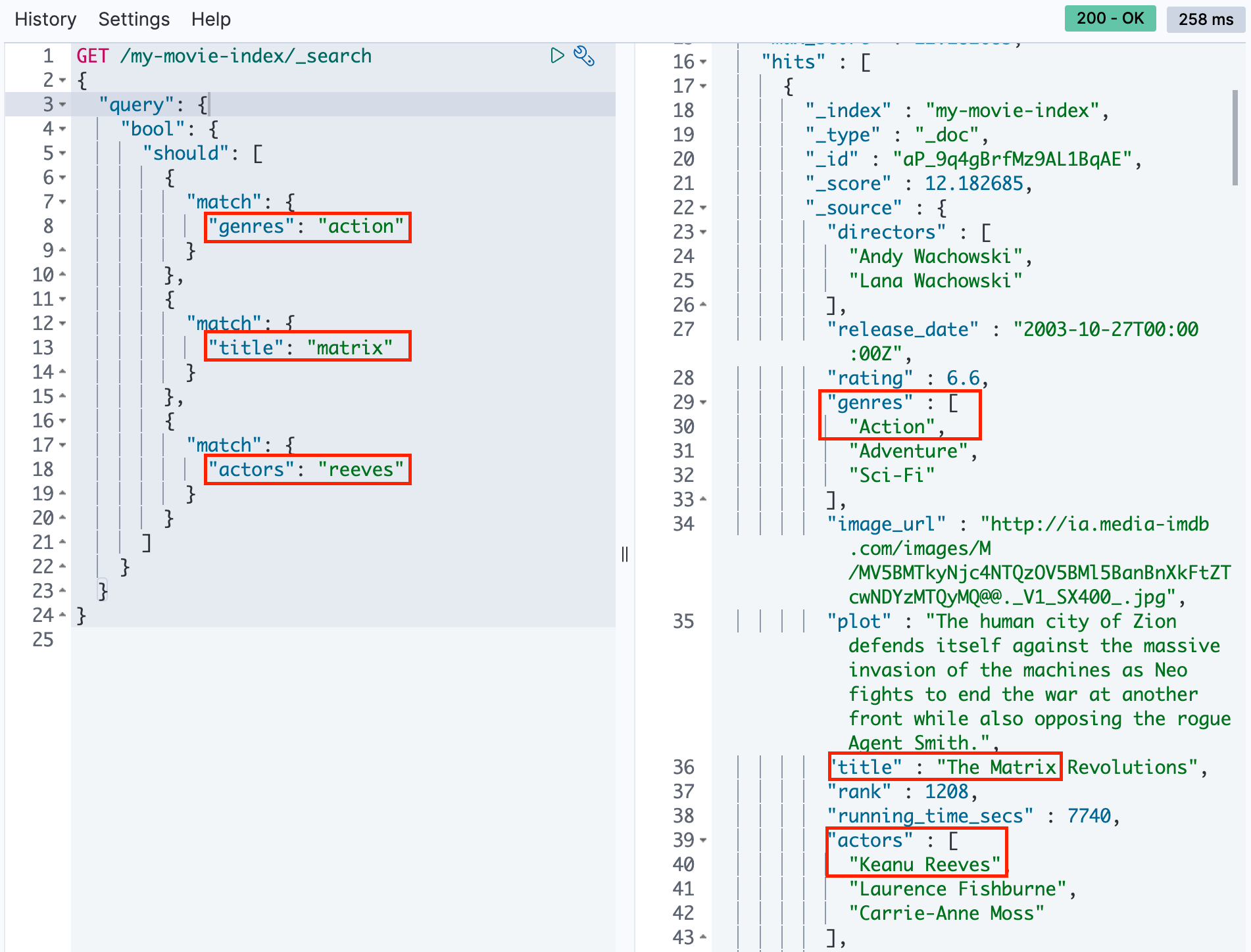Click the "bool" key in the query

153,129
